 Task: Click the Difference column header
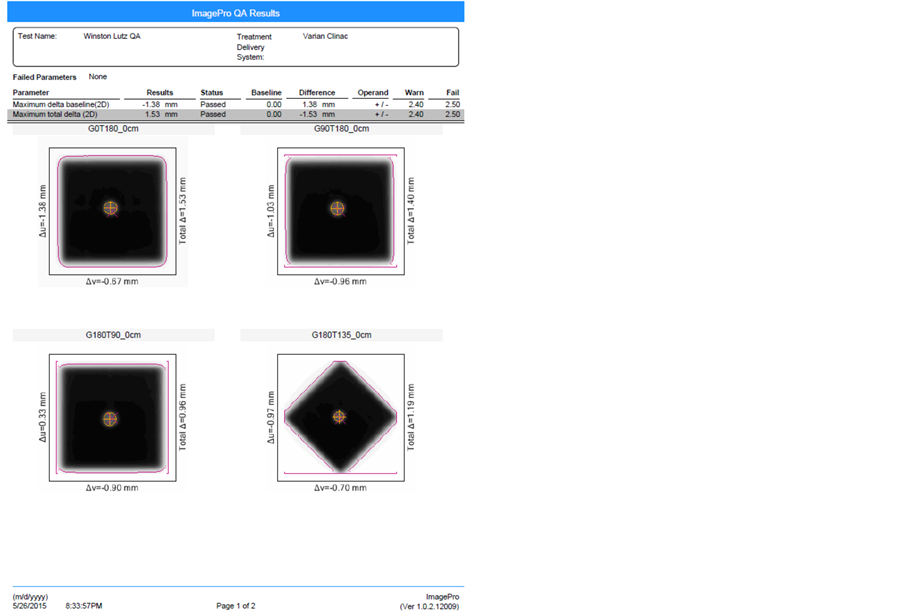coord(317,93)
